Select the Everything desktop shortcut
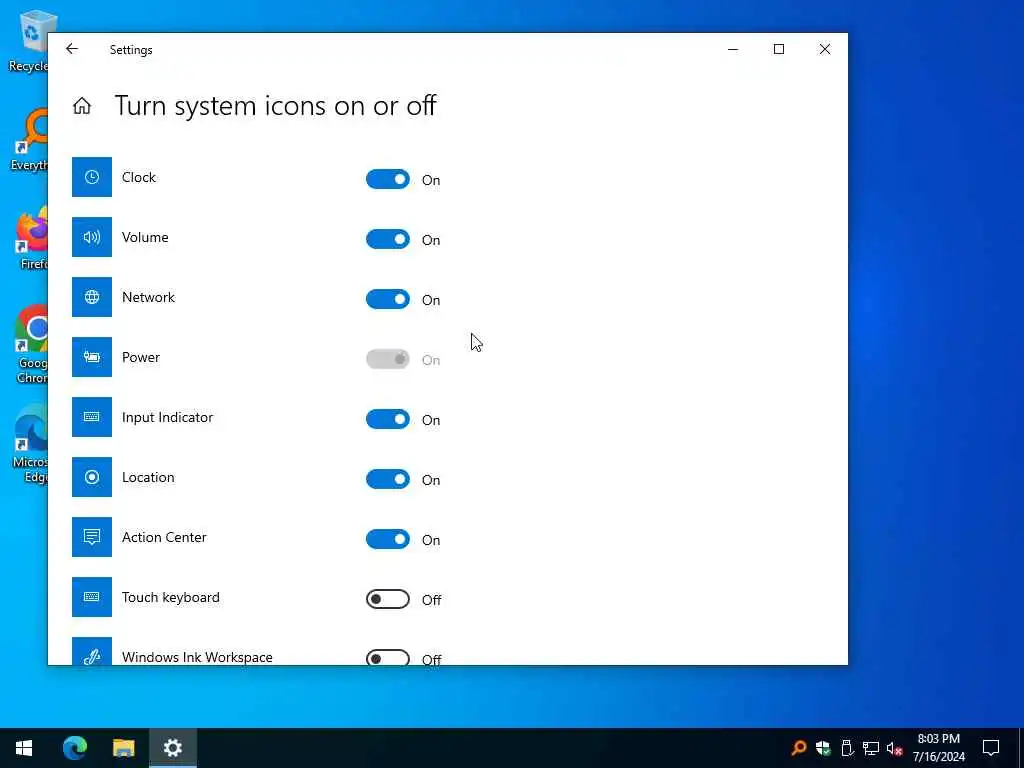Screen dimensions: 1024x768 coord(31,140)
